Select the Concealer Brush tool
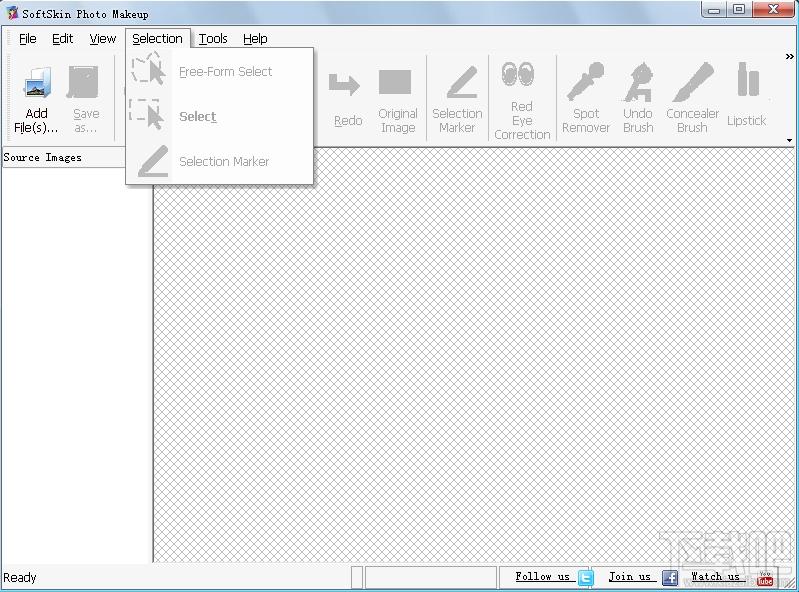 point(692,98)
